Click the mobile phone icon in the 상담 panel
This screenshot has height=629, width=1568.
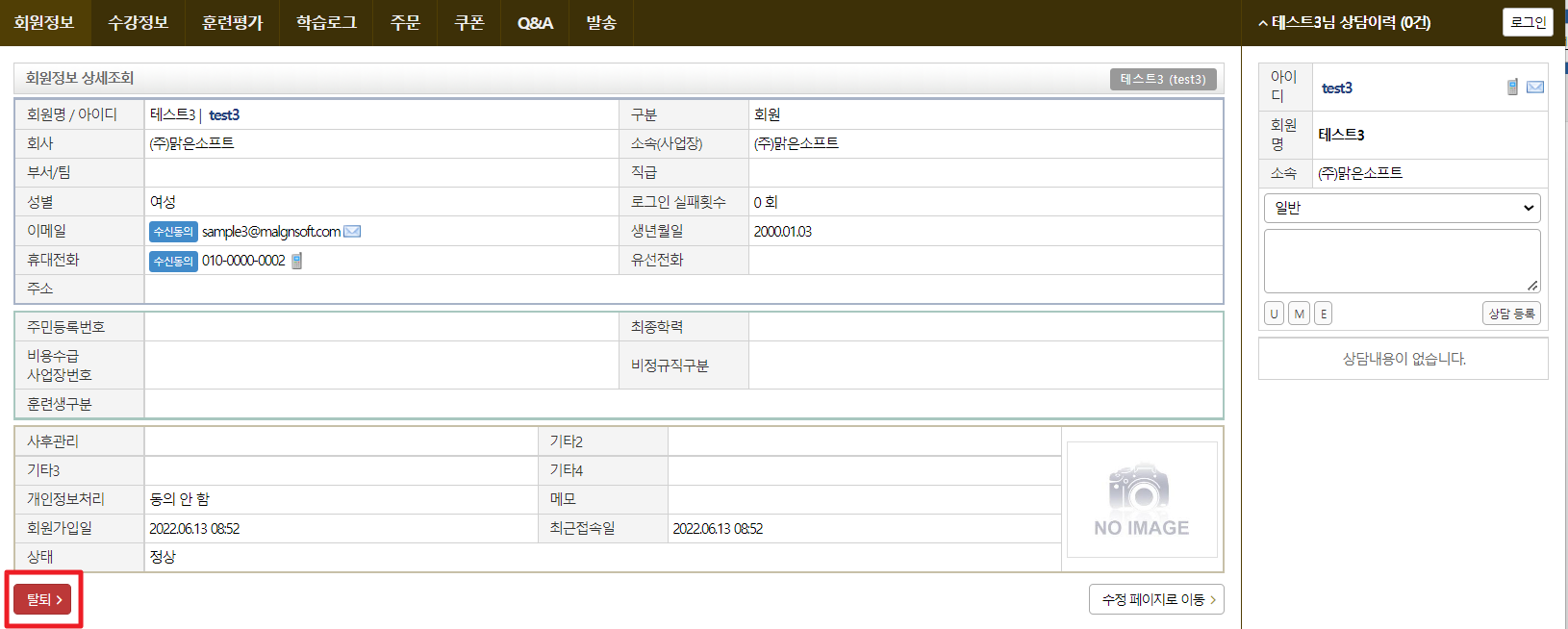point(1512,88)
